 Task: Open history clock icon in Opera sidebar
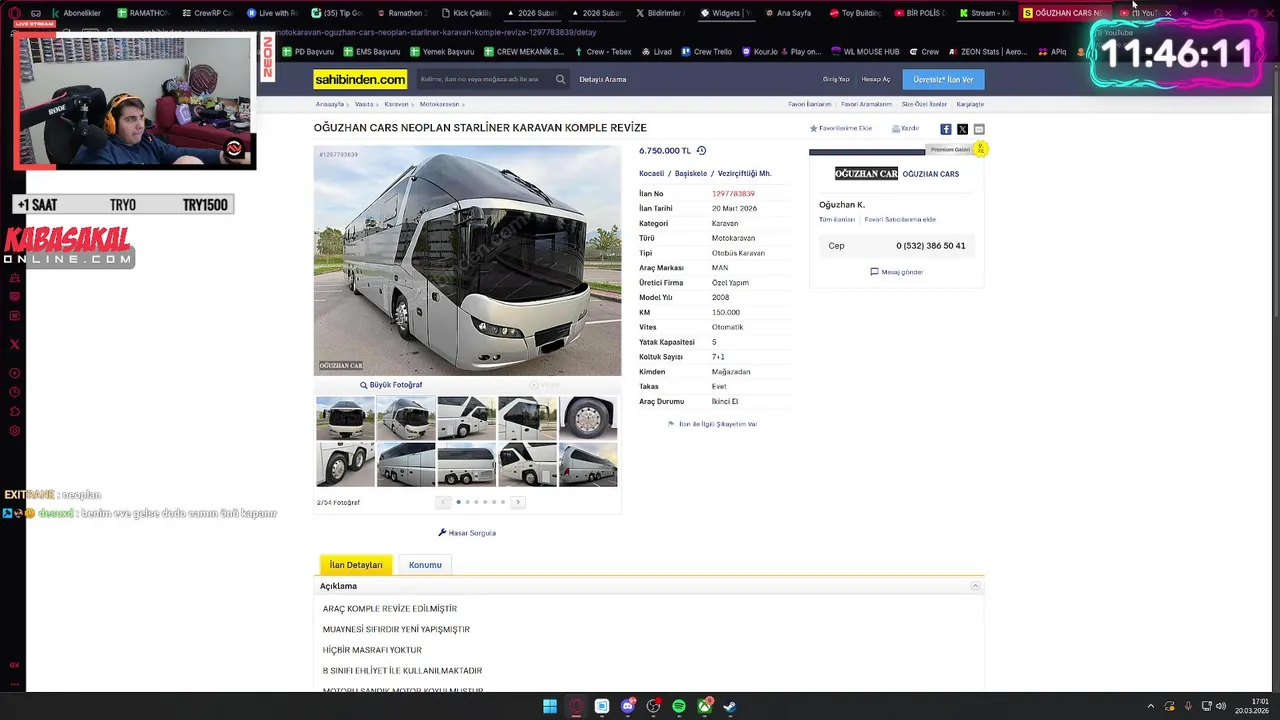pos(14,392)
